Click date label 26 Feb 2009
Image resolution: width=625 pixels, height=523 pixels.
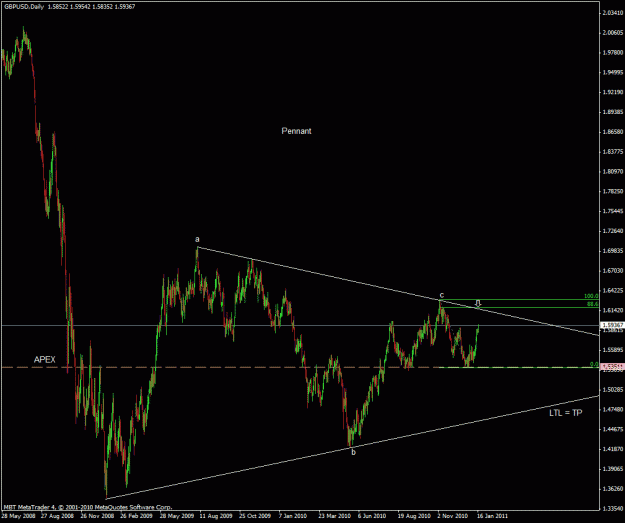pos(136,516)
